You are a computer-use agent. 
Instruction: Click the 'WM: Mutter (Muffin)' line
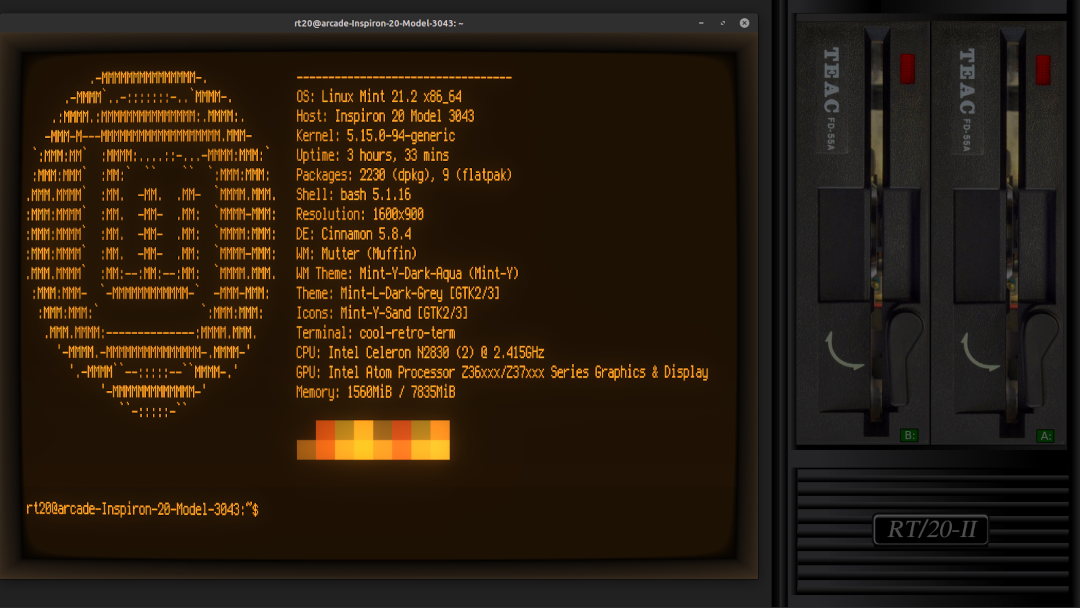(x=356, y=254)
